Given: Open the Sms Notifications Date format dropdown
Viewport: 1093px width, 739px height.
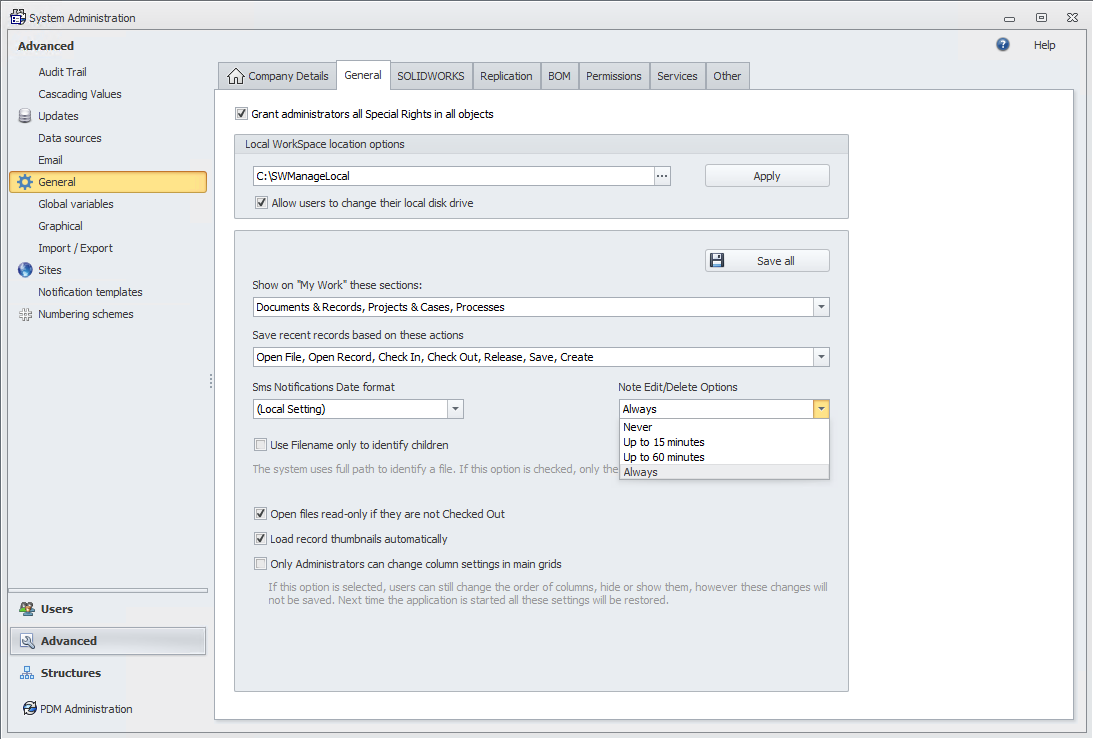Looking at the screenshot, I should point(455,409).
